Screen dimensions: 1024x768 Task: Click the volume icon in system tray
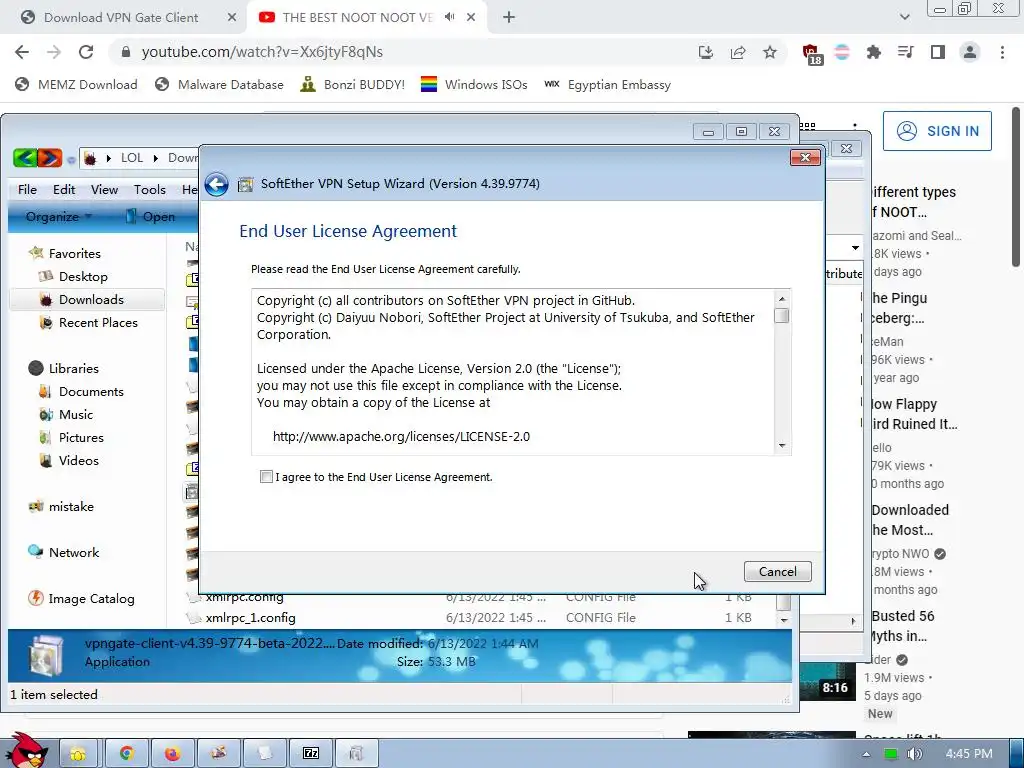coord(914,754)
